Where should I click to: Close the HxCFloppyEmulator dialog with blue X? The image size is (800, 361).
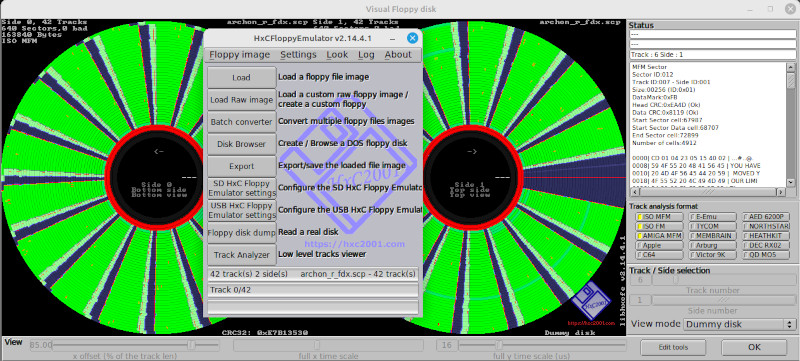pos(412,38)
